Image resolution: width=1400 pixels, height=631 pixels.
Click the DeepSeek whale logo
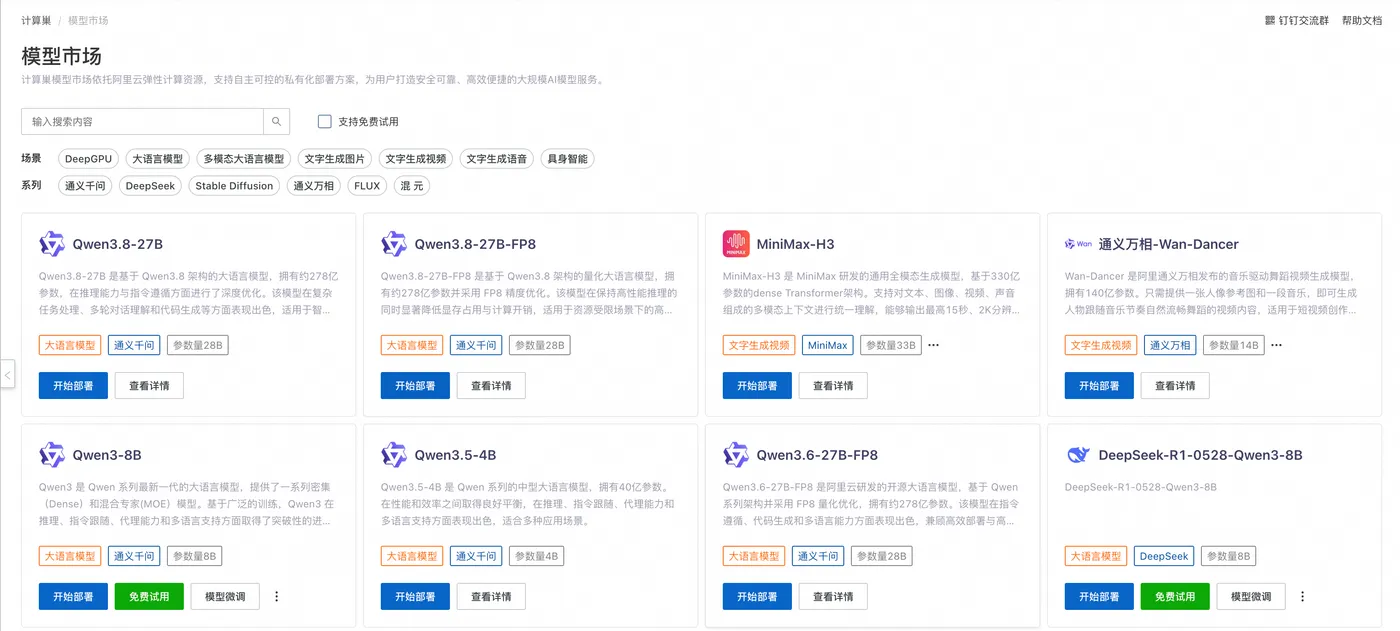tap(1078, 455)
